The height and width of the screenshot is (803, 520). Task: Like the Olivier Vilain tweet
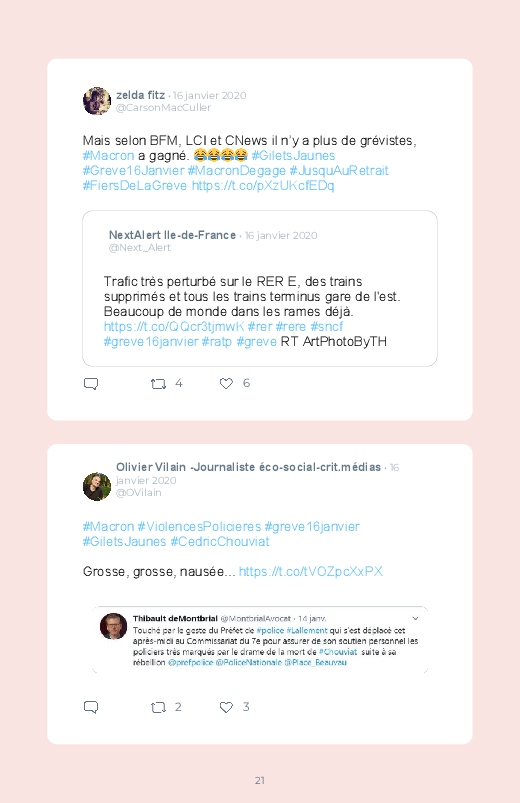click(226, 707)
